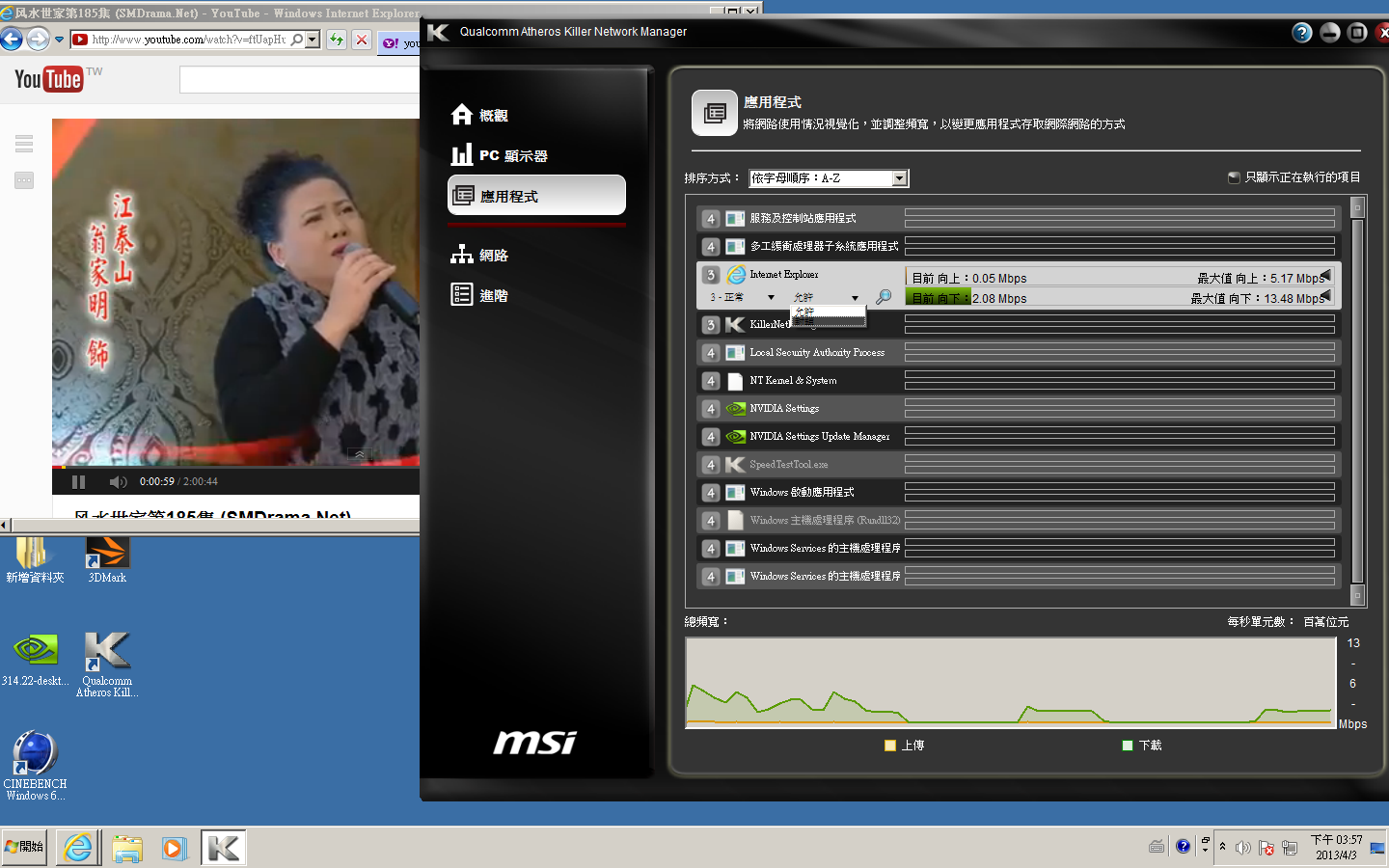Pause the YouTube video

click(79, 481)
